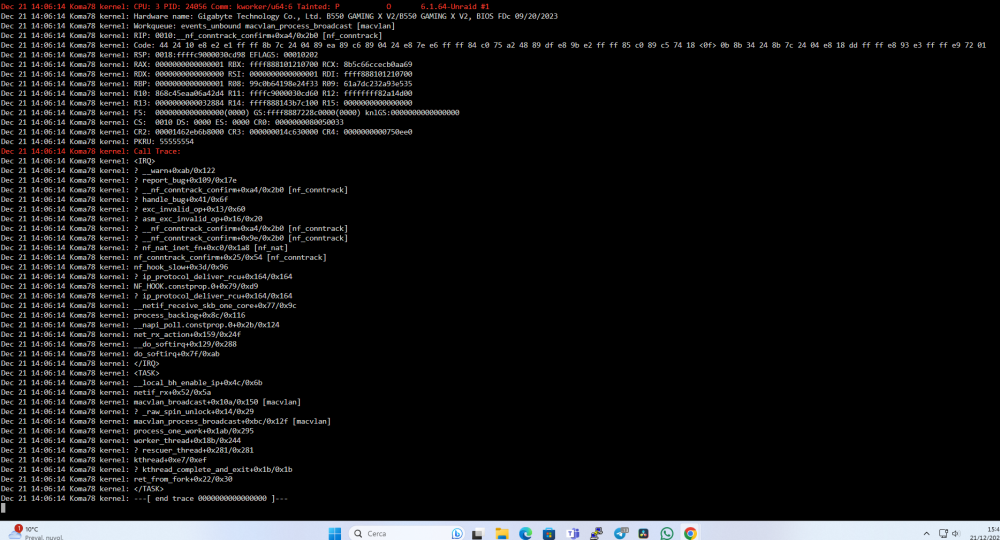Open the weather widget showing 10°C

point(35,533)
